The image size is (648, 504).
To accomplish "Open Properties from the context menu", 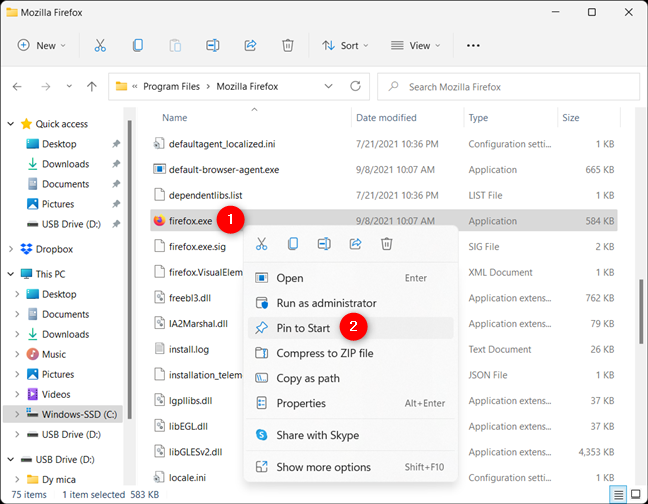I will (350, 403).
